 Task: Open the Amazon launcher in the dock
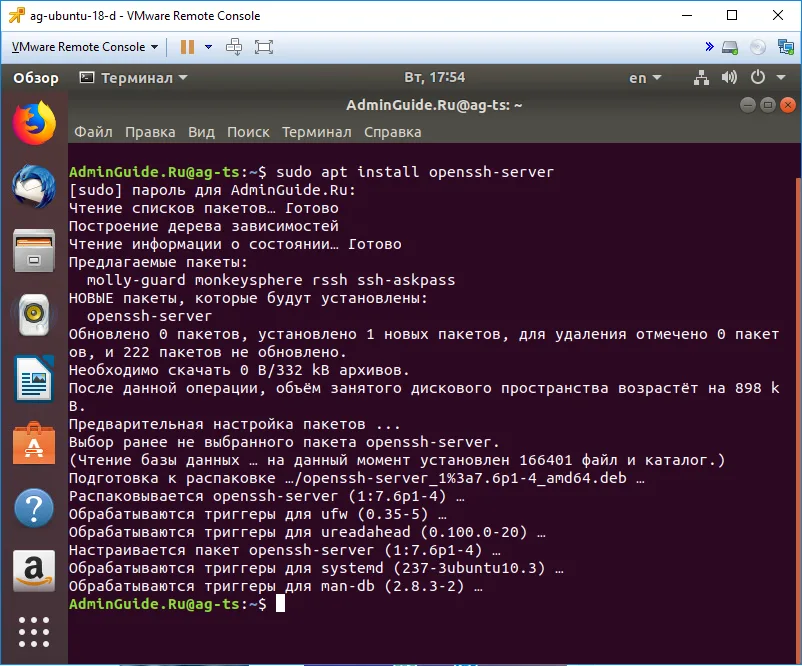[x=34, y=571]
